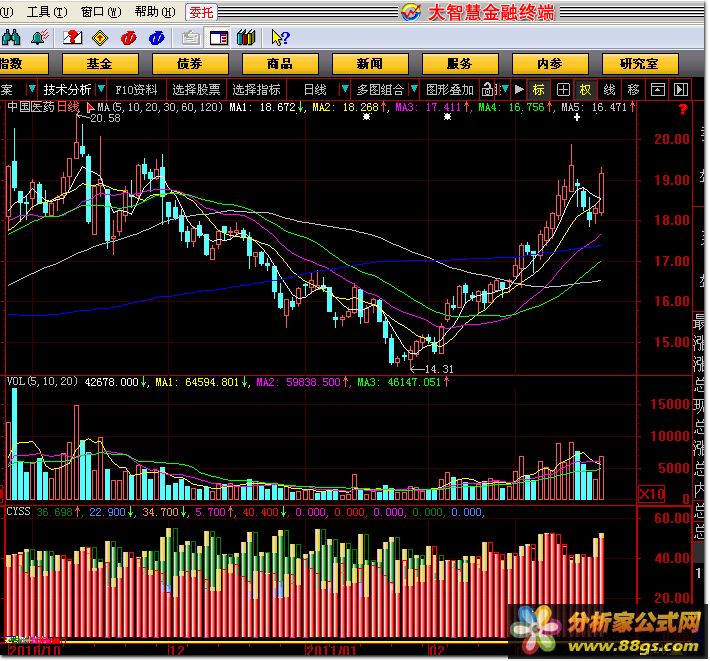Expand dropdown arrow next to 技术分析
Image resolution: width=710 pixels, height=661 pixels.
pos(101,89)
